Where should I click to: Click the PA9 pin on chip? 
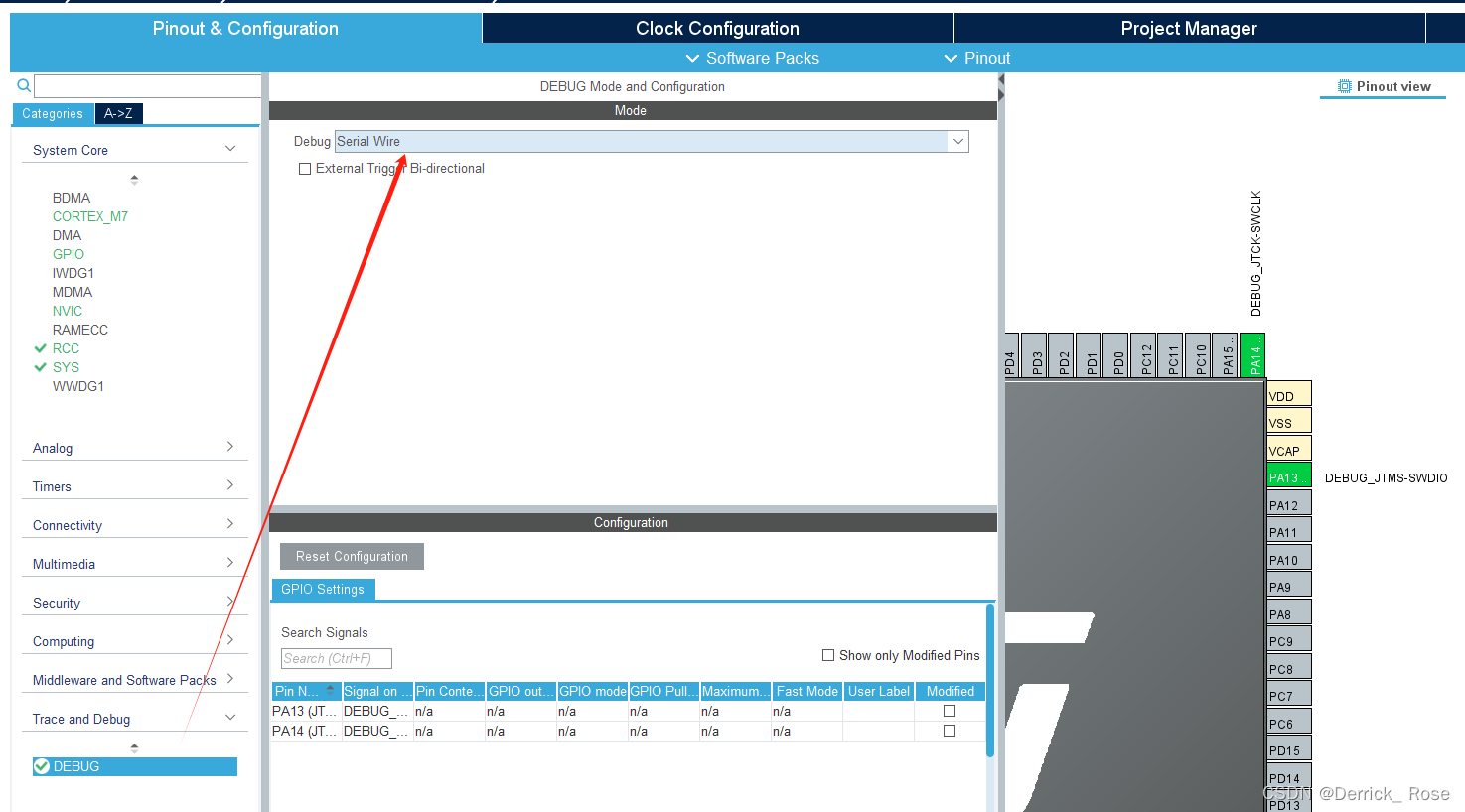coord(1289,585)
